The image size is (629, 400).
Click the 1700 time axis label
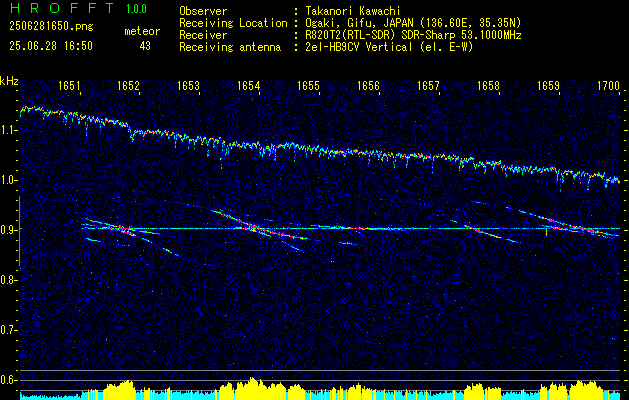[x=609, y=86]
